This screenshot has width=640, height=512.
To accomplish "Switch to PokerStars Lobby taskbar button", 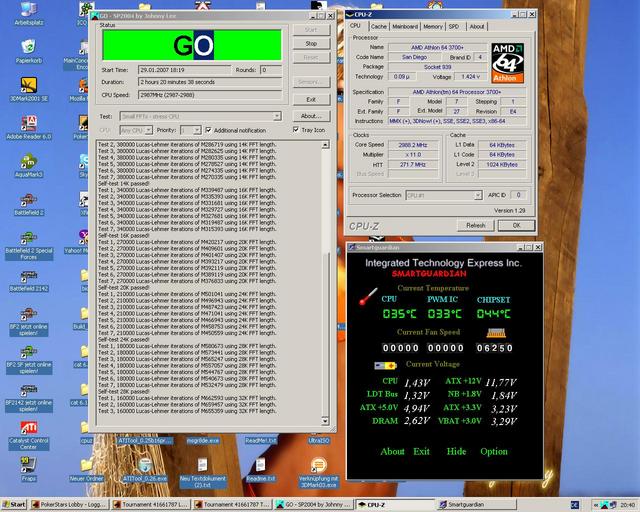I will 69,505.
